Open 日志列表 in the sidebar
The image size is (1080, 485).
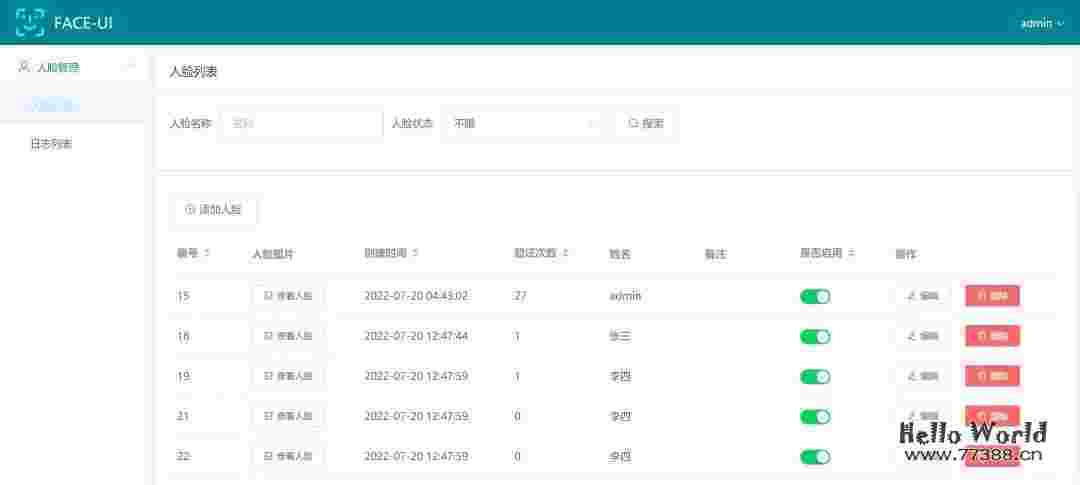point(51,144)
